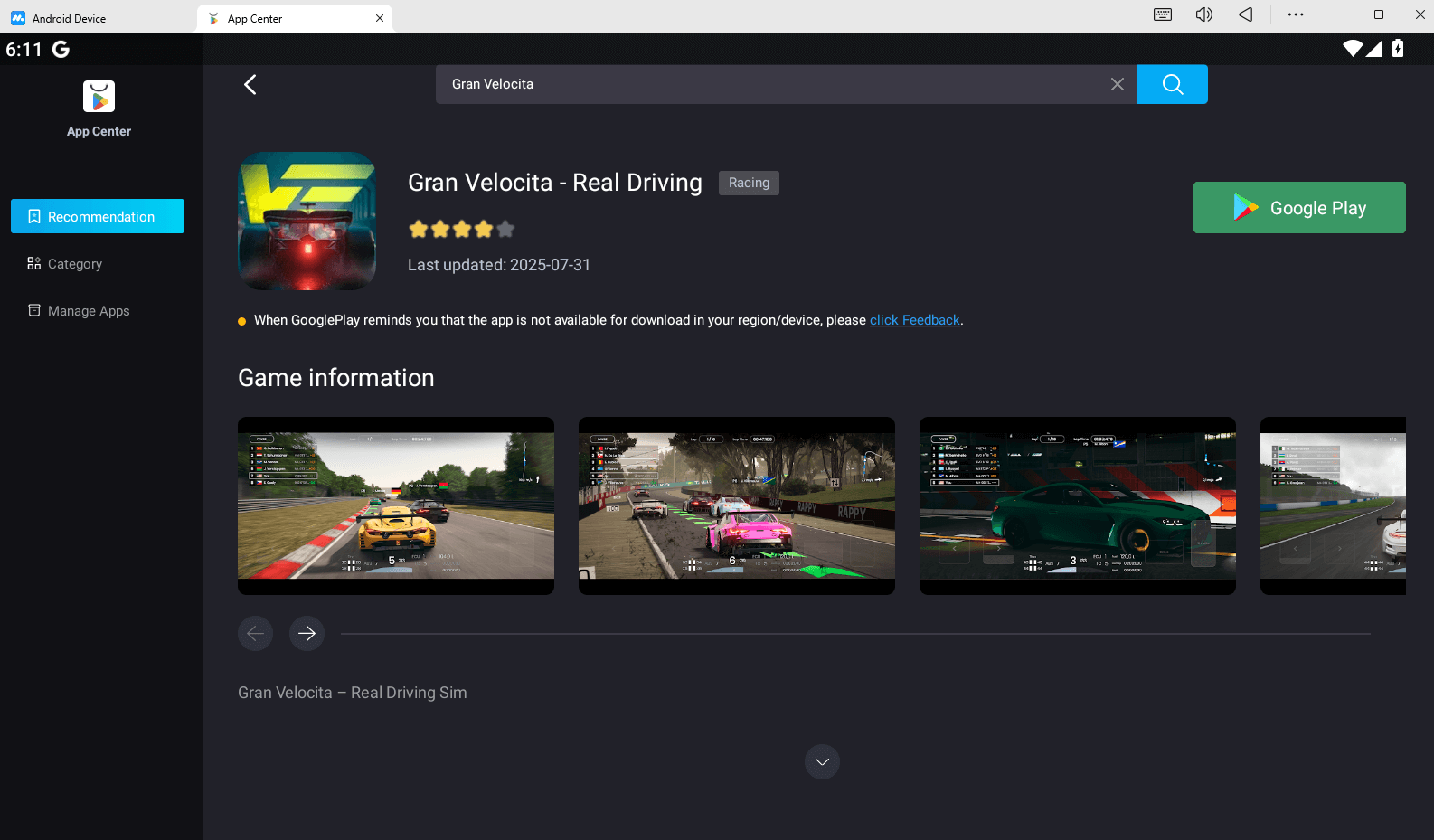The height and width of the screenshot is (840, 1434).
Task: Click the 6:11 clock in status bar
Action: coord(24,49)
